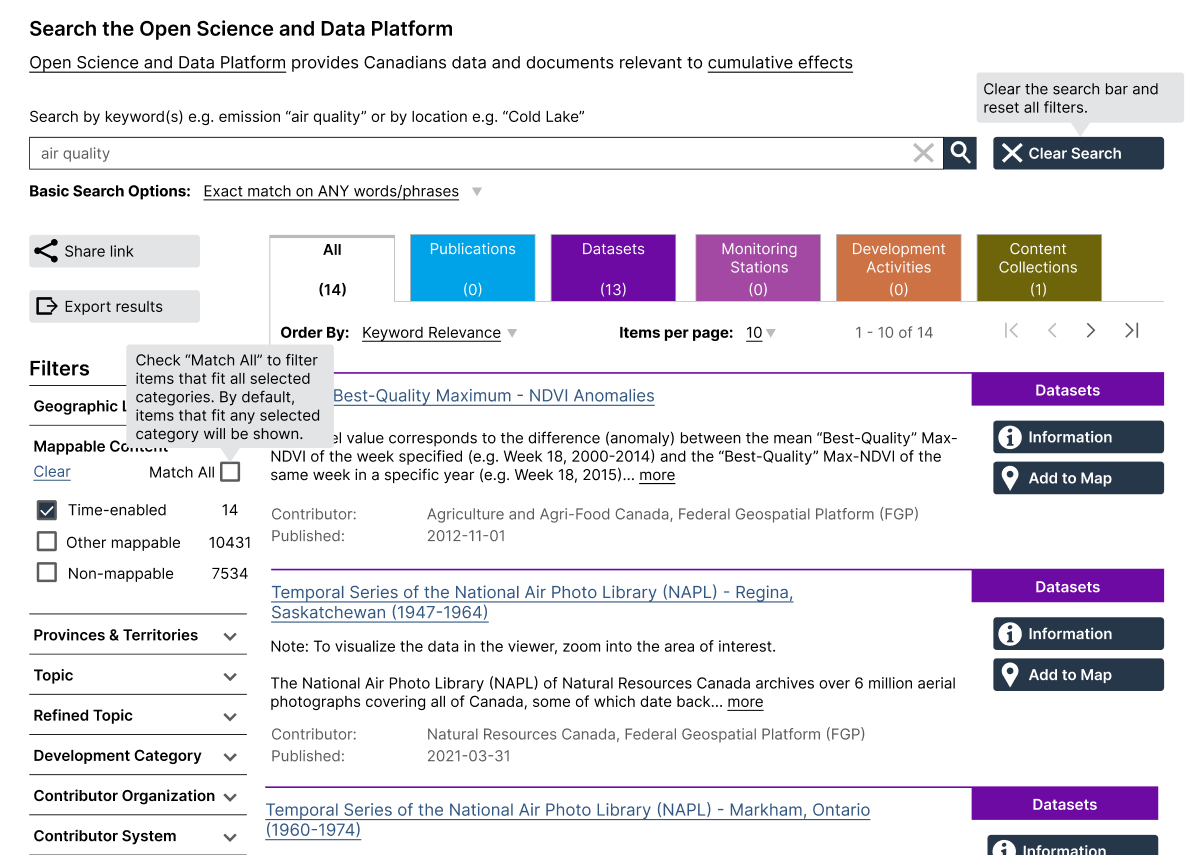This screenshot has width=1202, height=855.
Task: Click the Export results icon
Action: (x=46, y=305)
